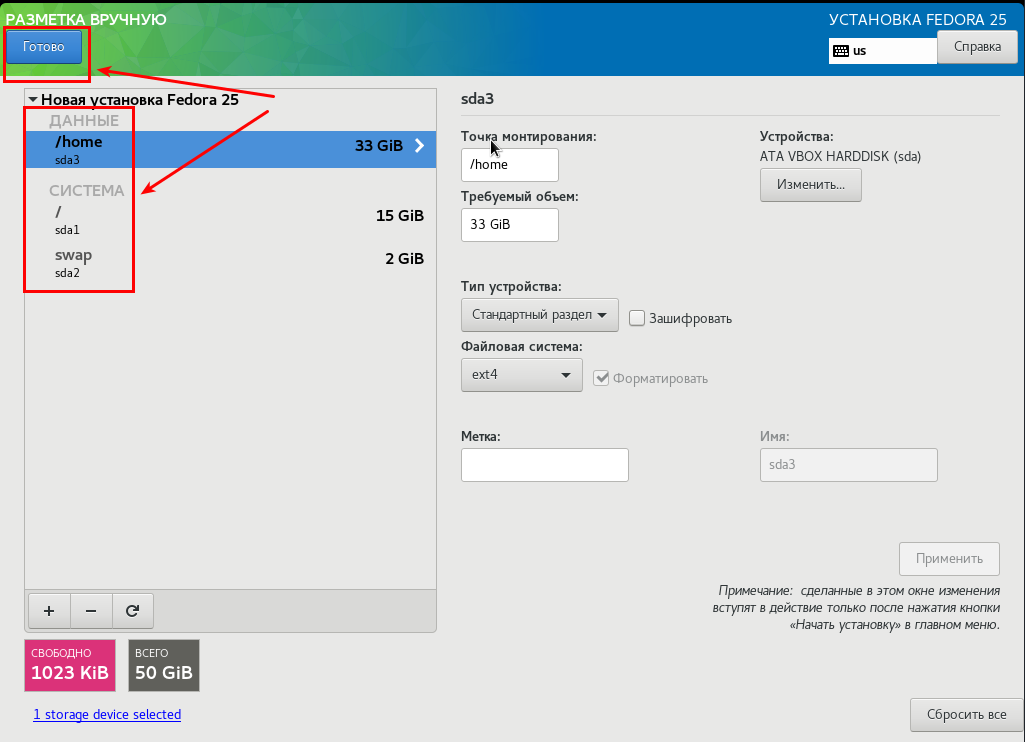Viewport: 1025px width, 742px height.
Task: Select the swap sda2 partition
Action: (230, 262)
